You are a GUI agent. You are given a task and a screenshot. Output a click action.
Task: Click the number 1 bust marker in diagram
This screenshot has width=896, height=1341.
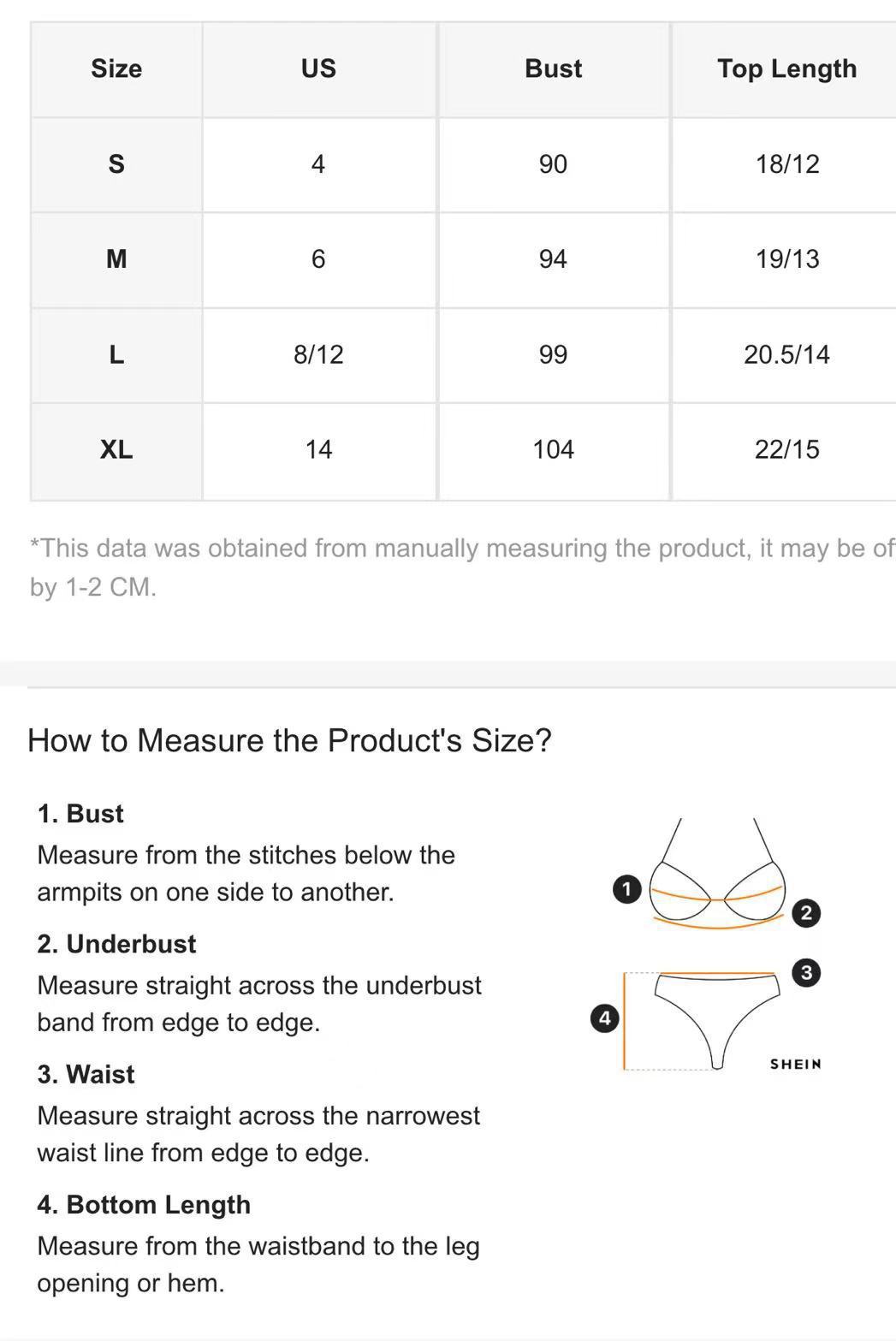point(626,889)
